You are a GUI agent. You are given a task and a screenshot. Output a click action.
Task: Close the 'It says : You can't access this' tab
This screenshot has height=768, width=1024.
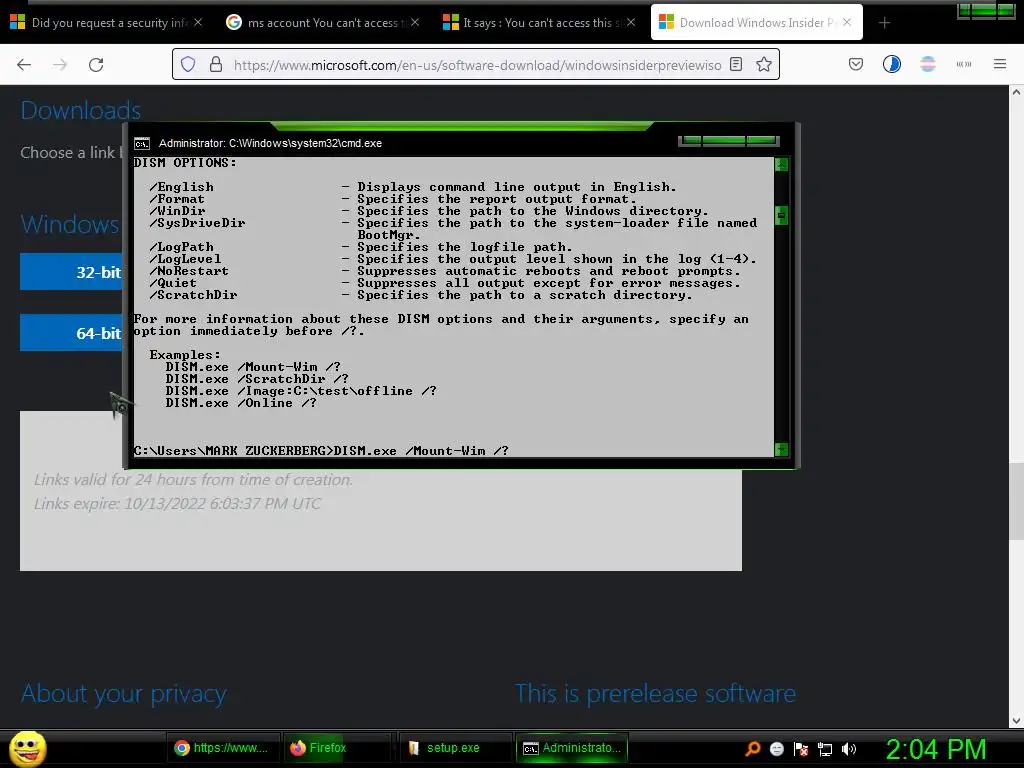(631, 22)
